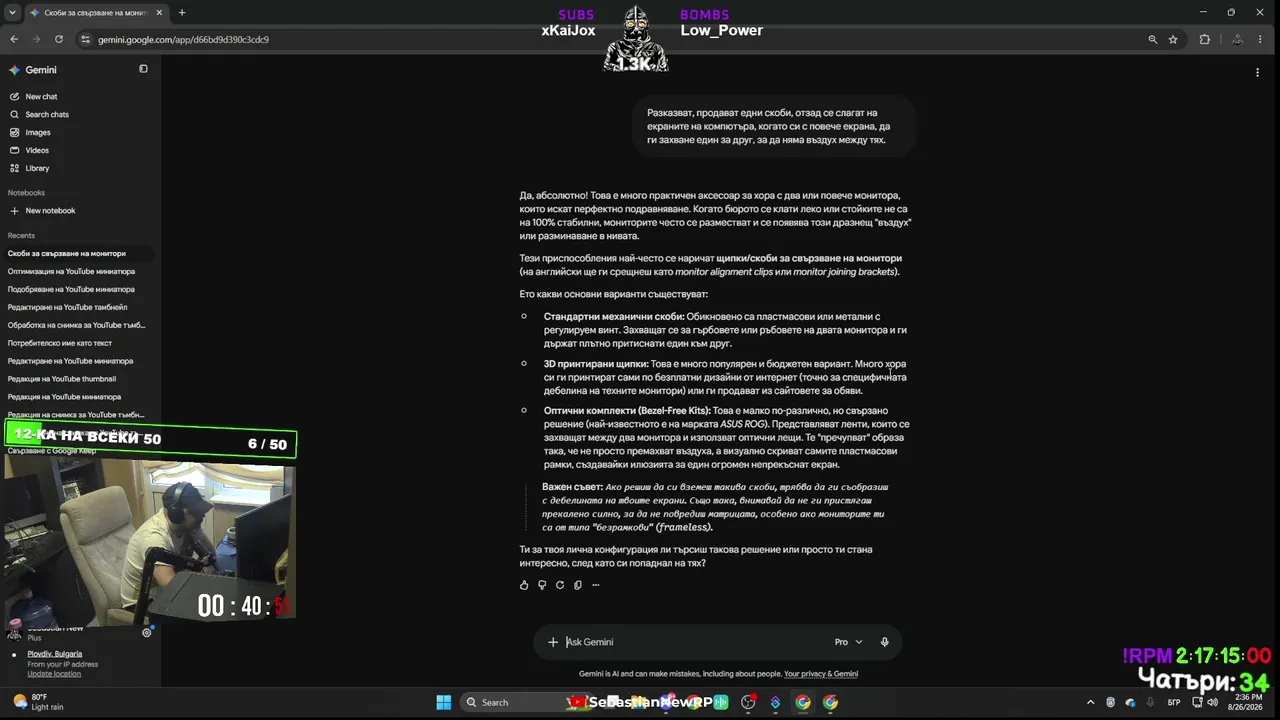Open the browser Extensions menu
This screenshot has width=1280, height=720.
[x=1204, y=39]
